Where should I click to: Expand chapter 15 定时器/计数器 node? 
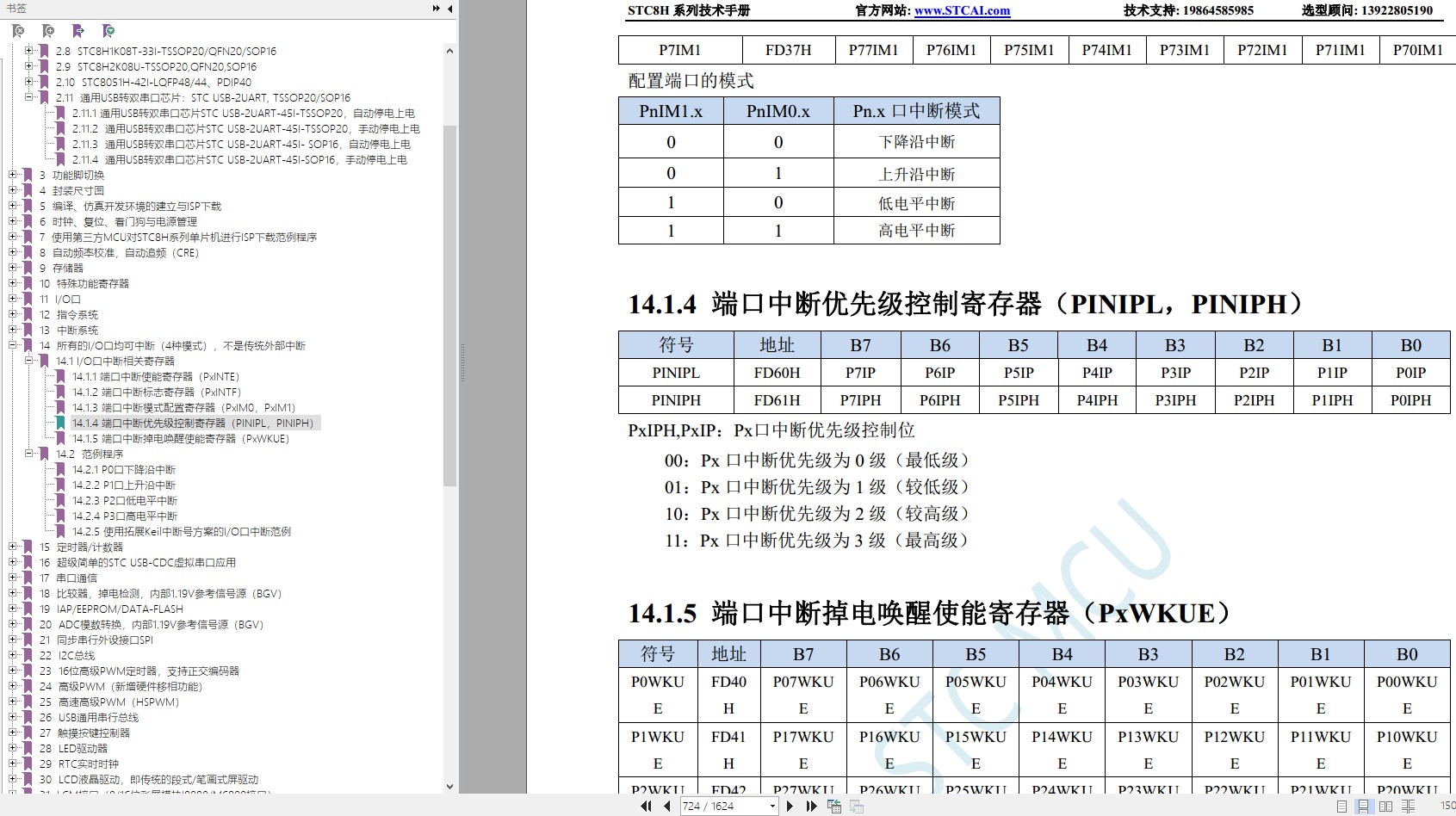[x=12, y=547]
